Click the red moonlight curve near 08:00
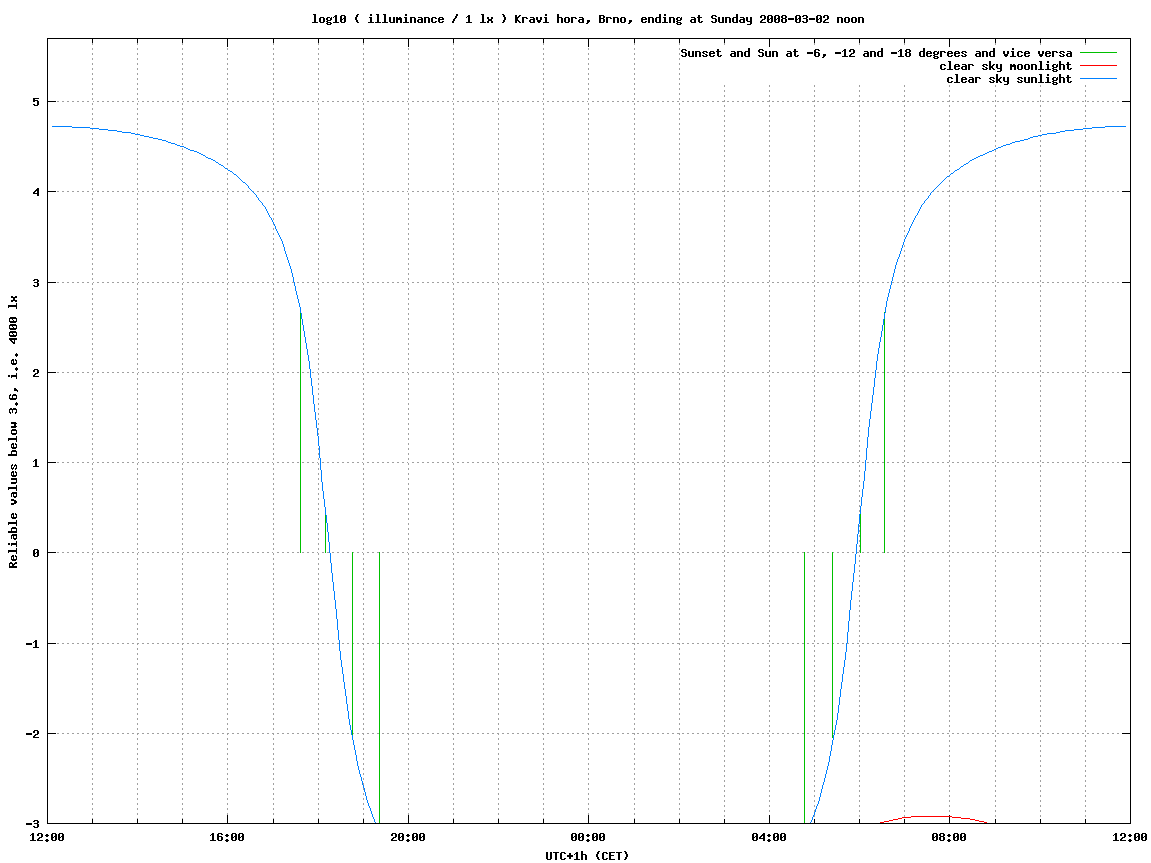Viewport: 1151px width, 863px height. point(936,817)
